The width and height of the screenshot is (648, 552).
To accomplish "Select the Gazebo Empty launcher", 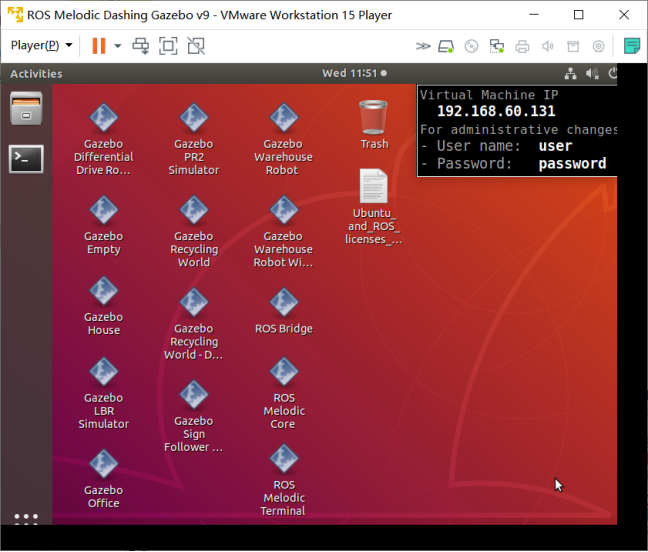I will point(103,225).
